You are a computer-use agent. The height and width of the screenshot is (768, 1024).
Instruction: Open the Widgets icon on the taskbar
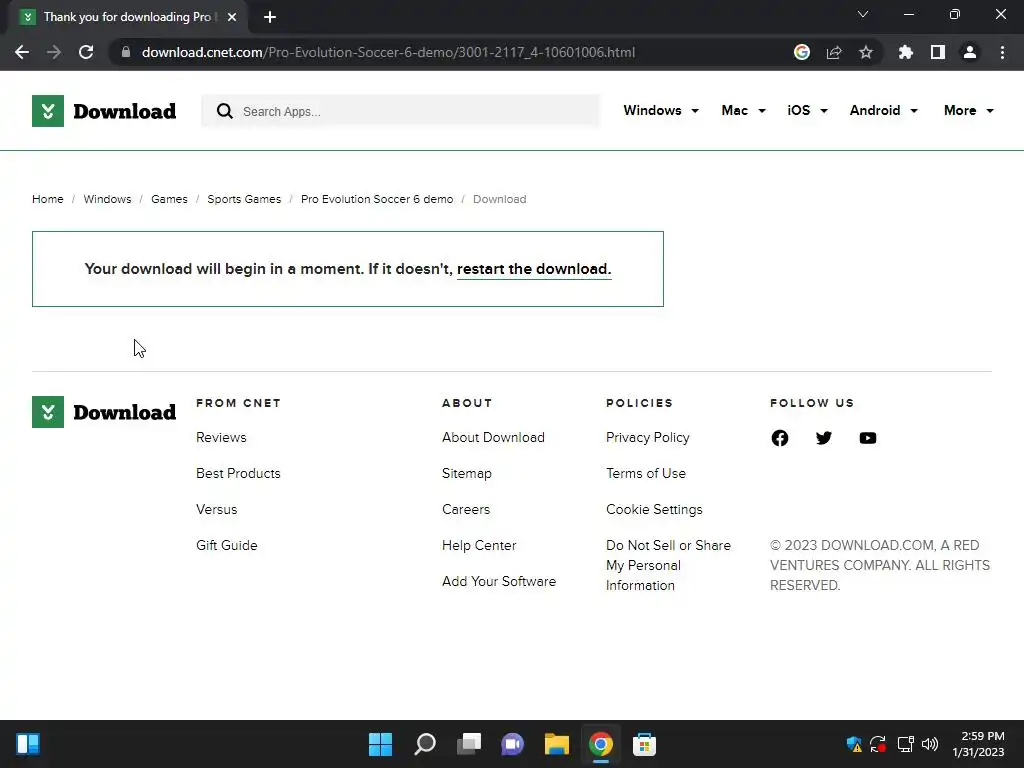[28, 744]
